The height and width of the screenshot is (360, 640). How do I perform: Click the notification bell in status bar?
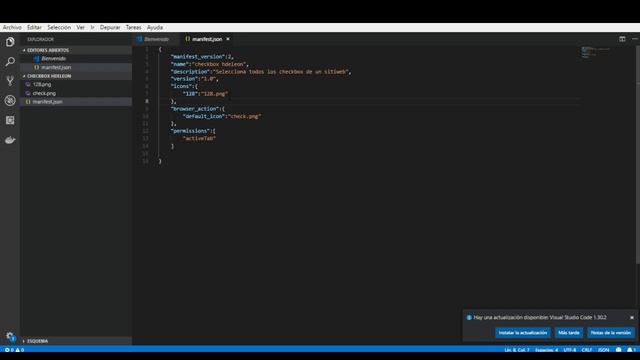631,350
